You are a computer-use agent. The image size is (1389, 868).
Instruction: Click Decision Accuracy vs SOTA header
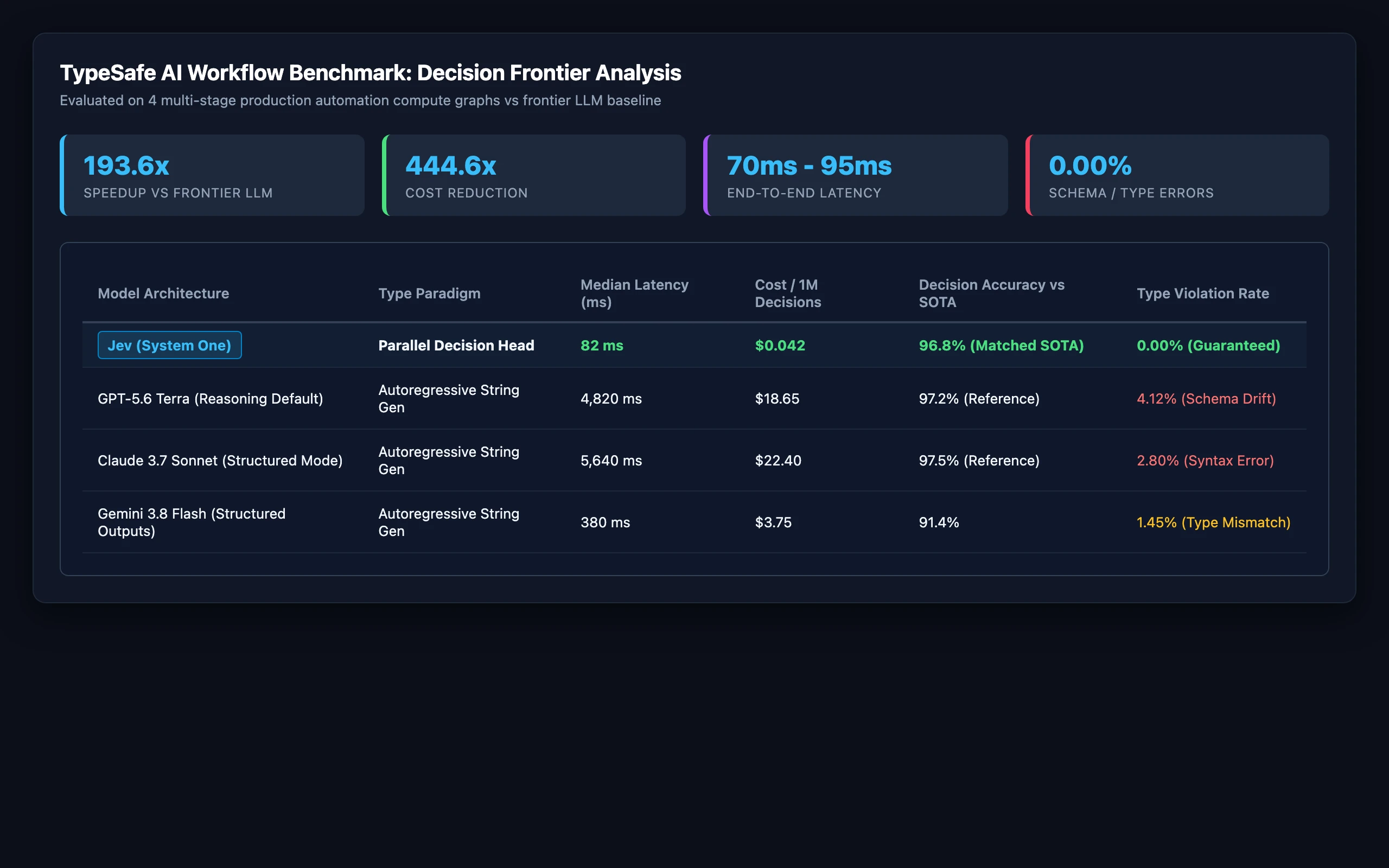(991, 293)
